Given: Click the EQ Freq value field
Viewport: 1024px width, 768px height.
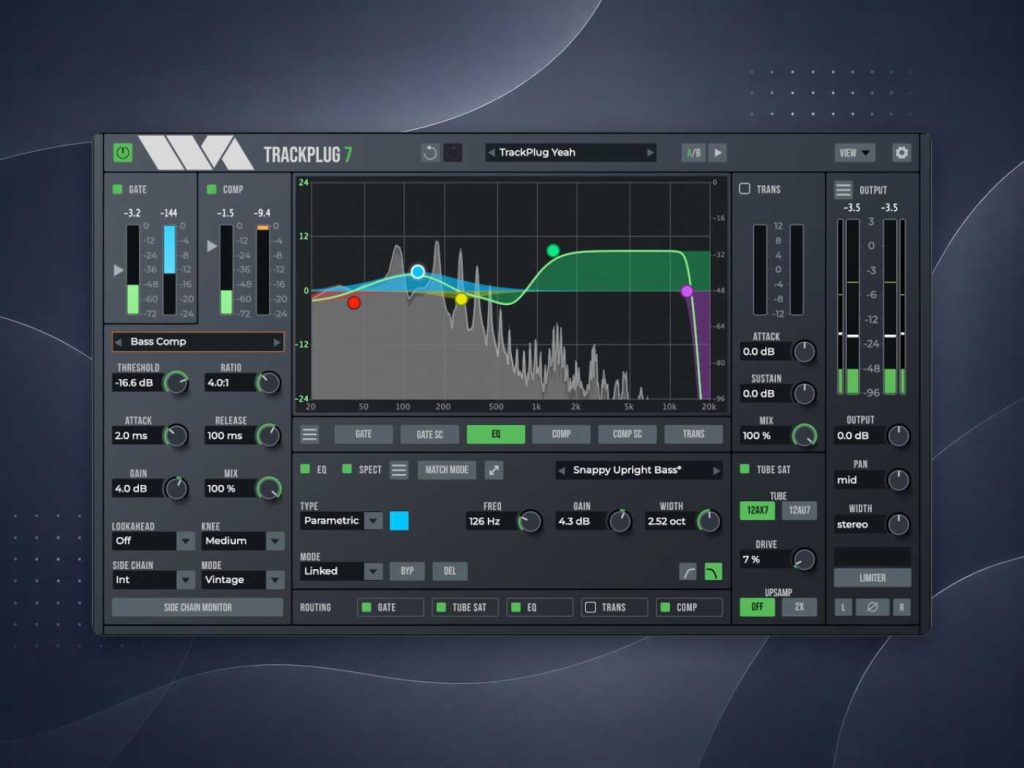Looking at the screenshot, I should 491,521.
